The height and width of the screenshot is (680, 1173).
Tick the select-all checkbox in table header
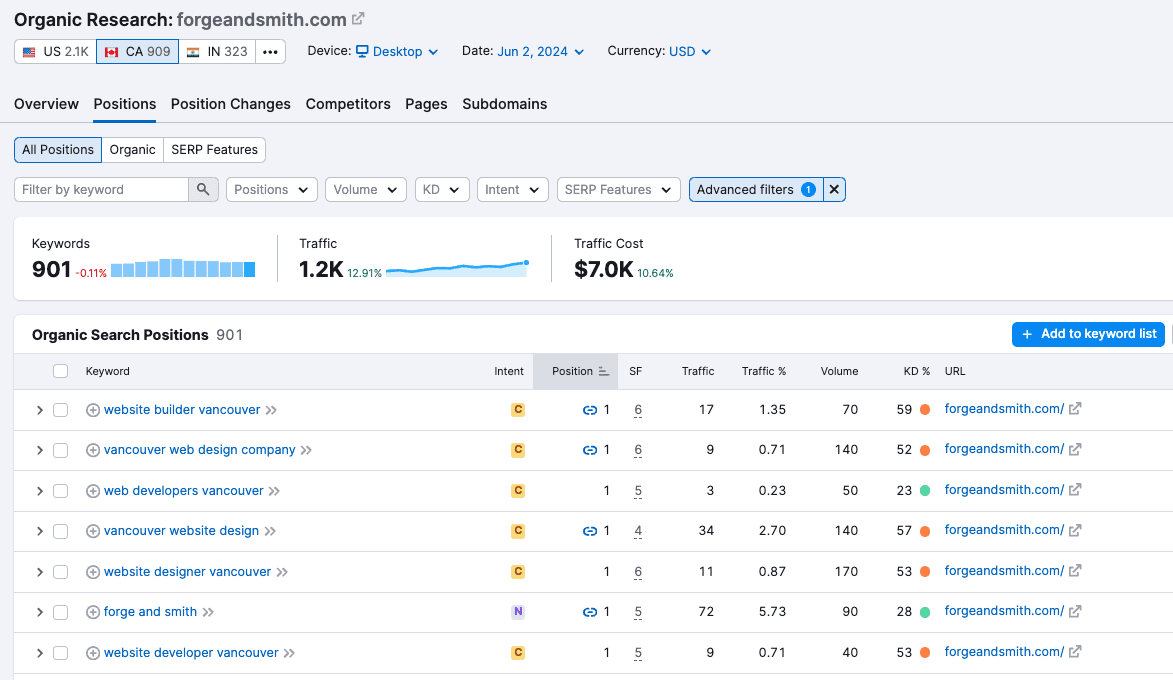tap(60, 372)
